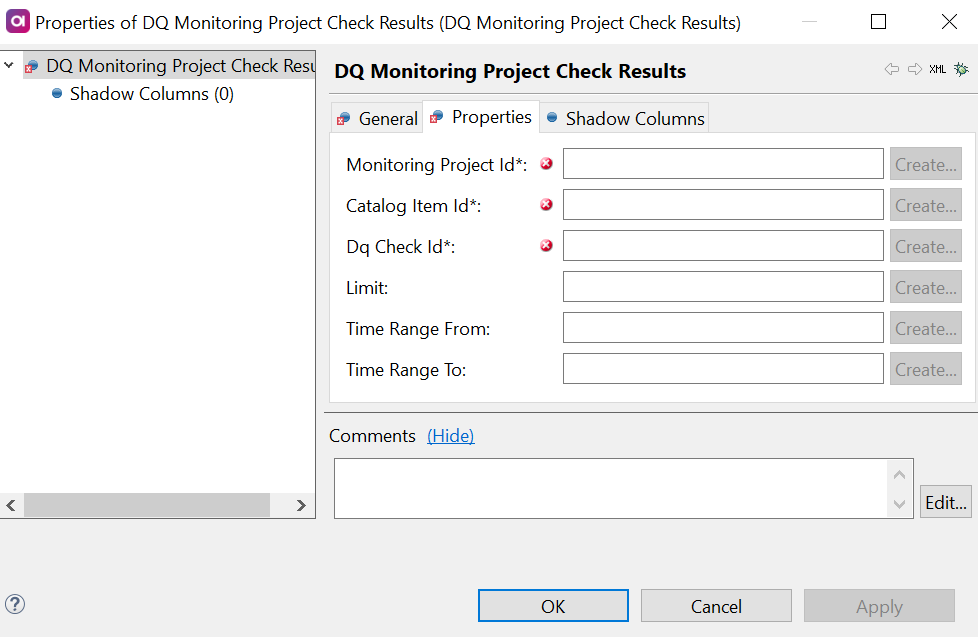978x637 pixels.
Task: Click the Hide comments link
Action: 450,436
